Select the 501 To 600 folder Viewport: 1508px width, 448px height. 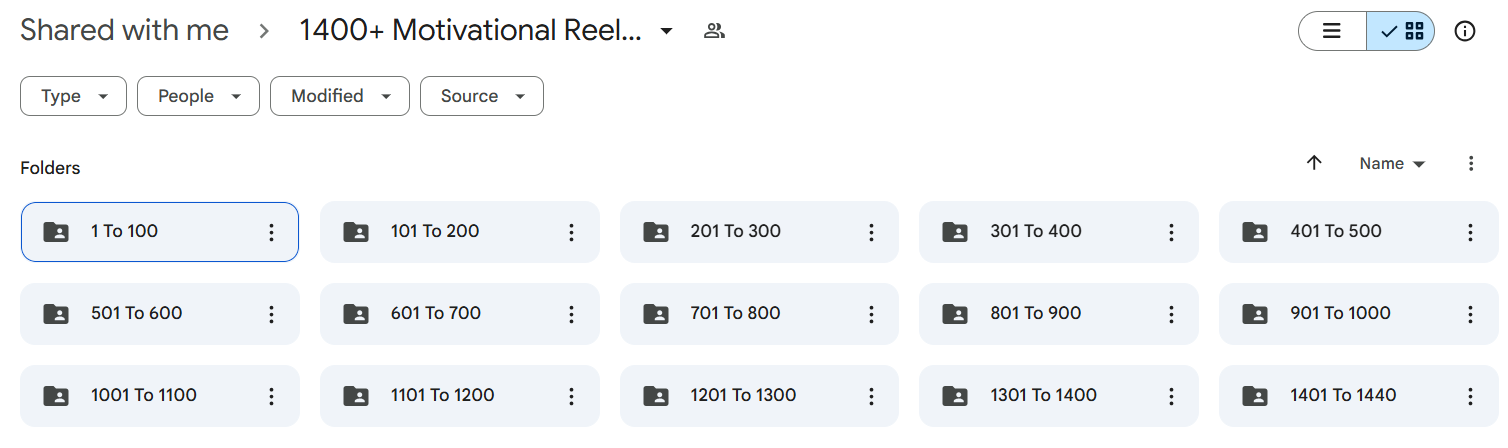pos(137,314)
